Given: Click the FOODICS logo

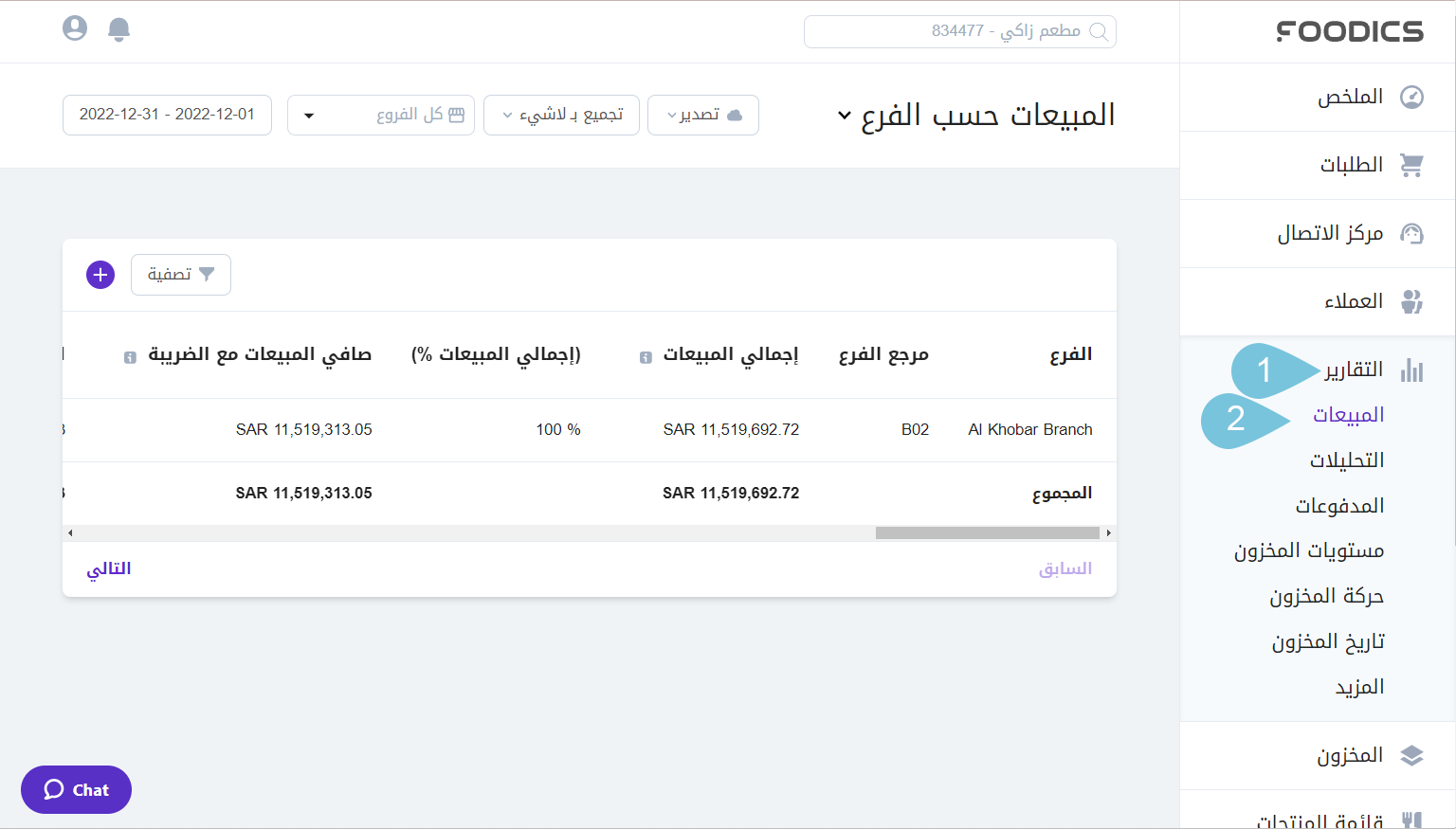Looking at the screenshot, I should click(1350, 31).
